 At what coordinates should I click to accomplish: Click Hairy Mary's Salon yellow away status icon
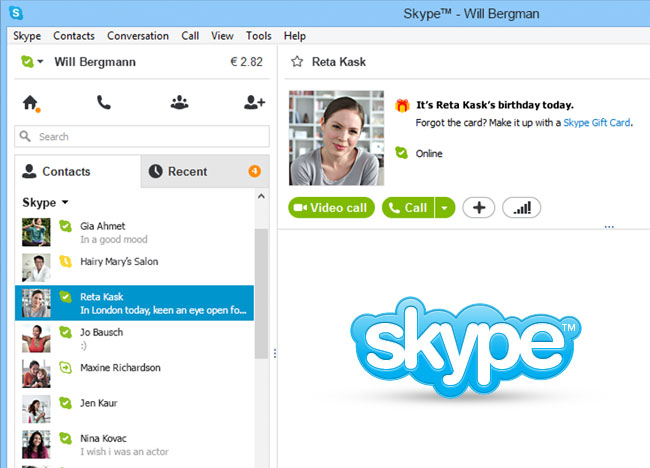tap(65, 261)
